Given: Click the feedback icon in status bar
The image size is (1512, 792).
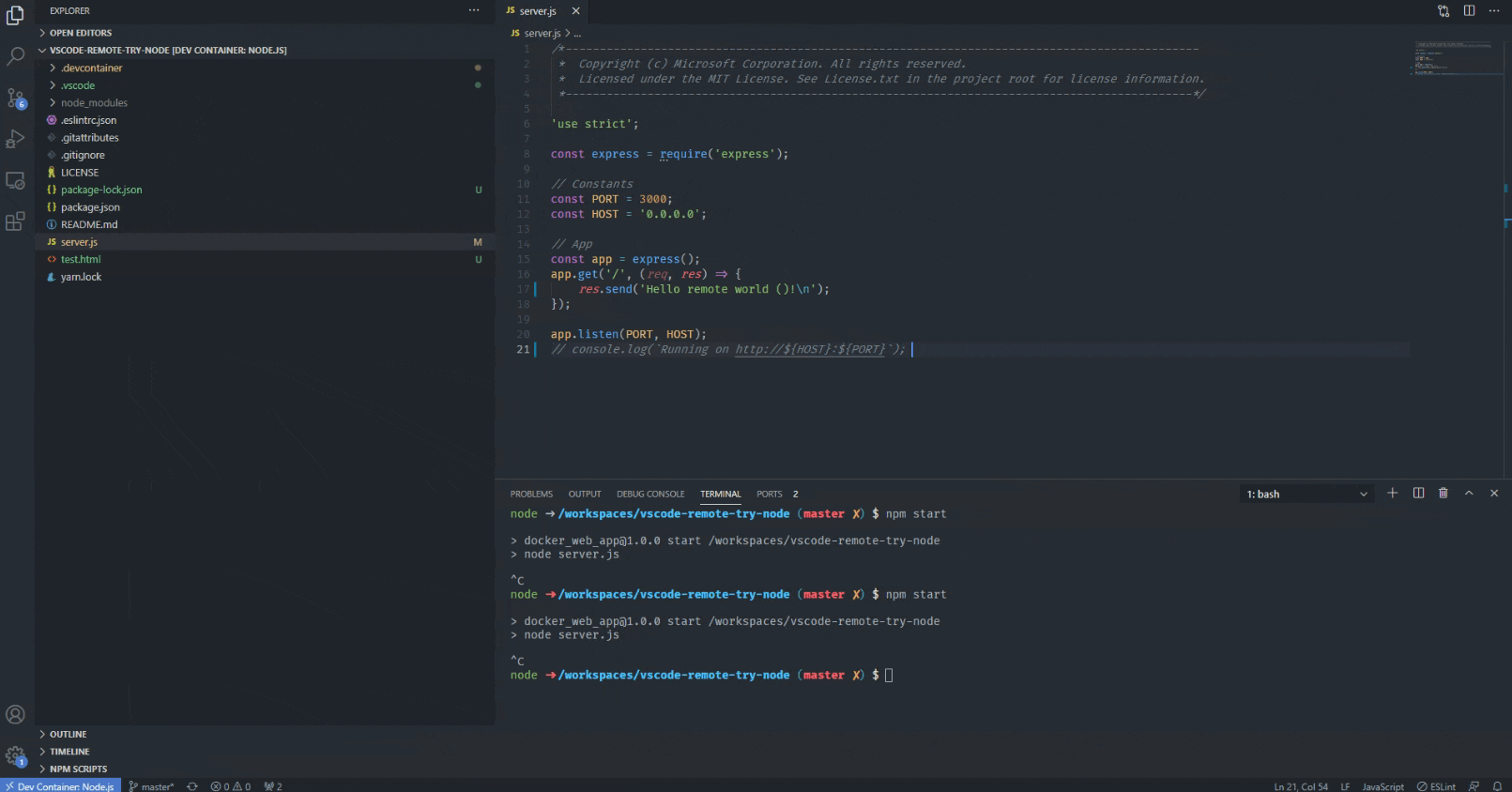Looking at the screenshot, I should pyautogui.click(x=1474, y=786).
